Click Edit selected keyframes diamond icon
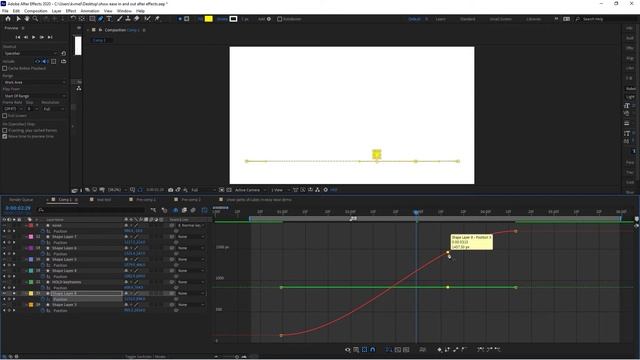Screen dimensions: 640x360 [x=439, y=350]
